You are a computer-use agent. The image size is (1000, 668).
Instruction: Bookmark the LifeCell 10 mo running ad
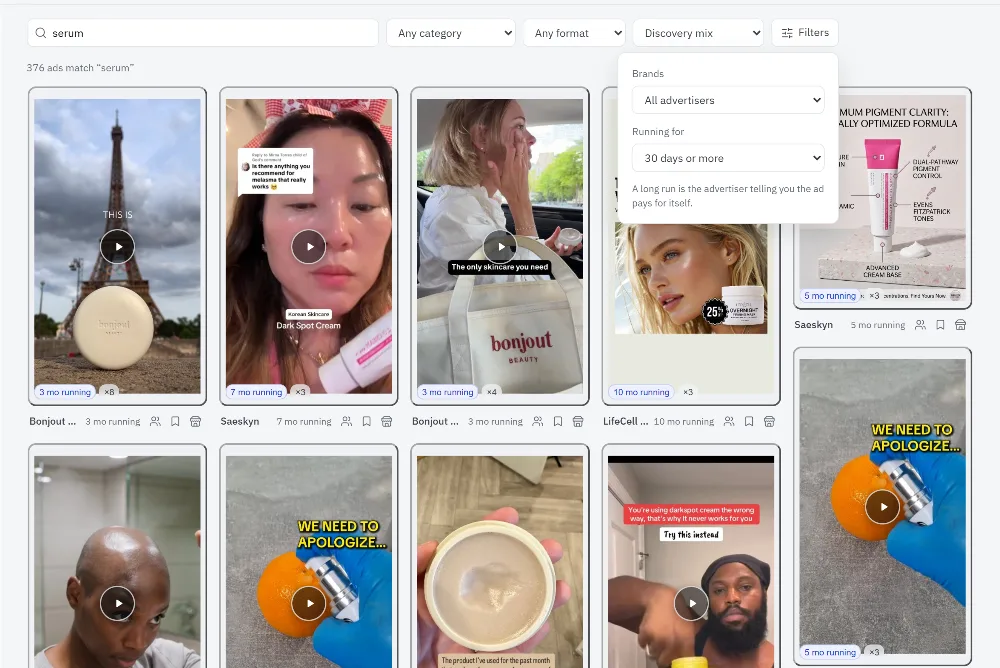749,421
